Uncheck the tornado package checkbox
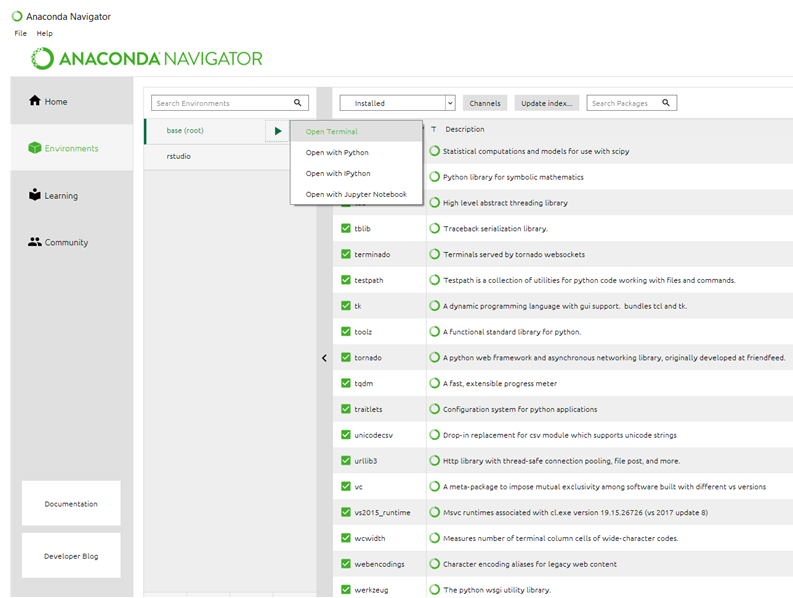The image size is (793, 598). pos(346,357)
